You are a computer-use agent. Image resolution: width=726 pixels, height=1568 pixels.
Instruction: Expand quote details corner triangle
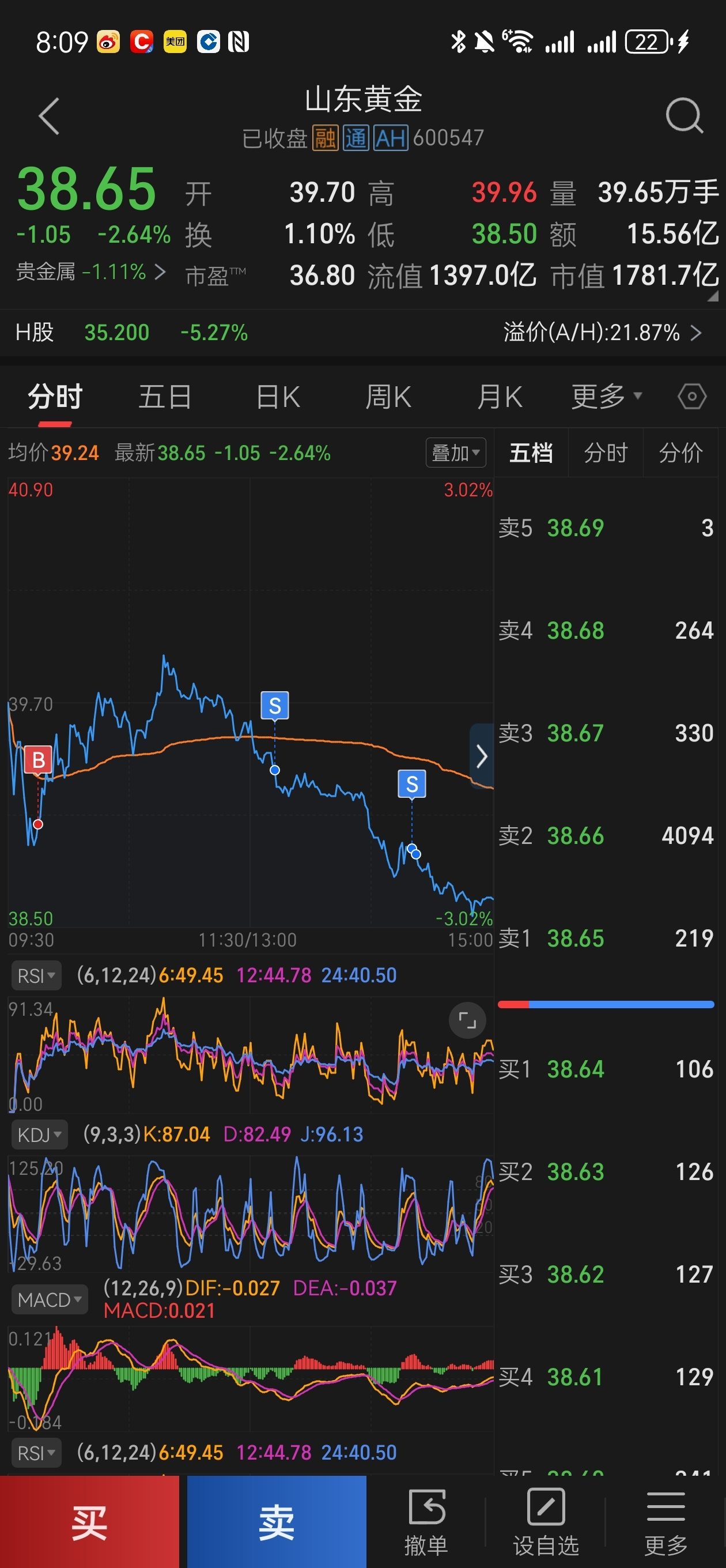pos(713,296)
